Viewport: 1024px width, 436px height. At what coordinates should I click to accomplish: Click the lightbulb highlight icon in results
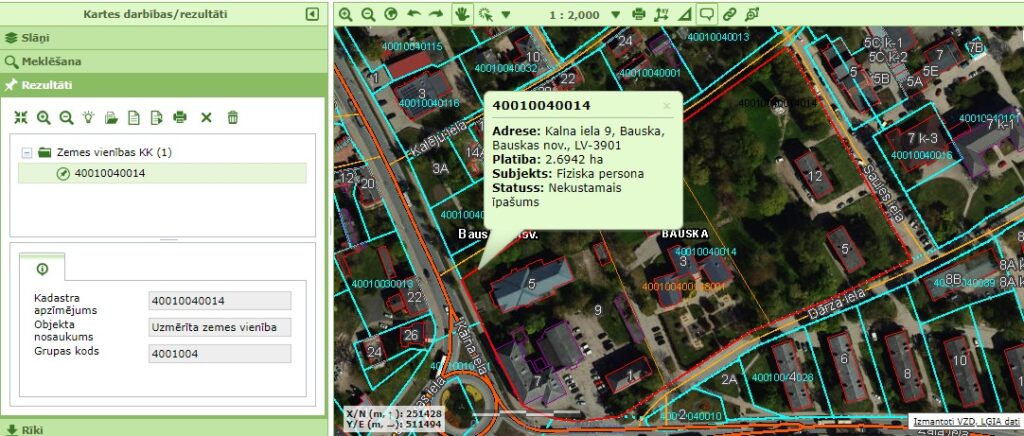click(88, 117)
